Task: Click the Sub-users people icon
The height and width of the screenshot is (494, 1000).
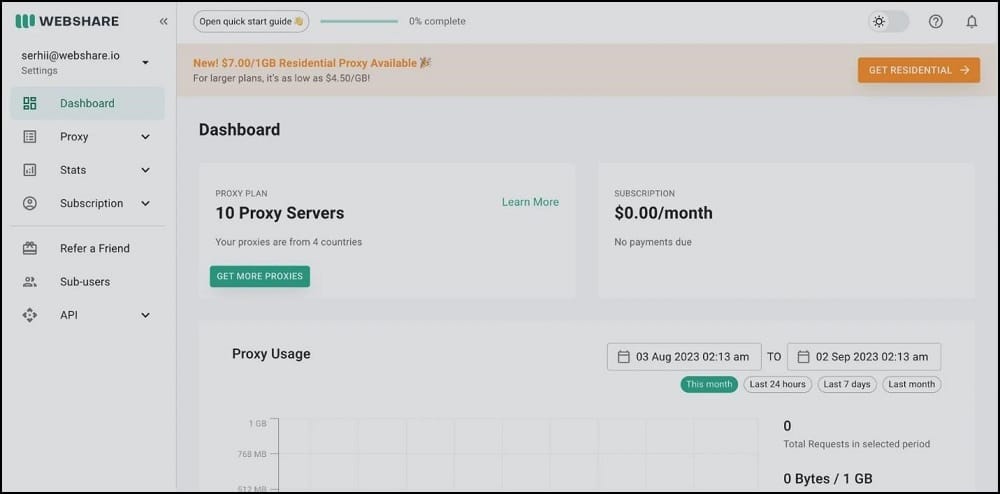Action: (x=30, y=282)
